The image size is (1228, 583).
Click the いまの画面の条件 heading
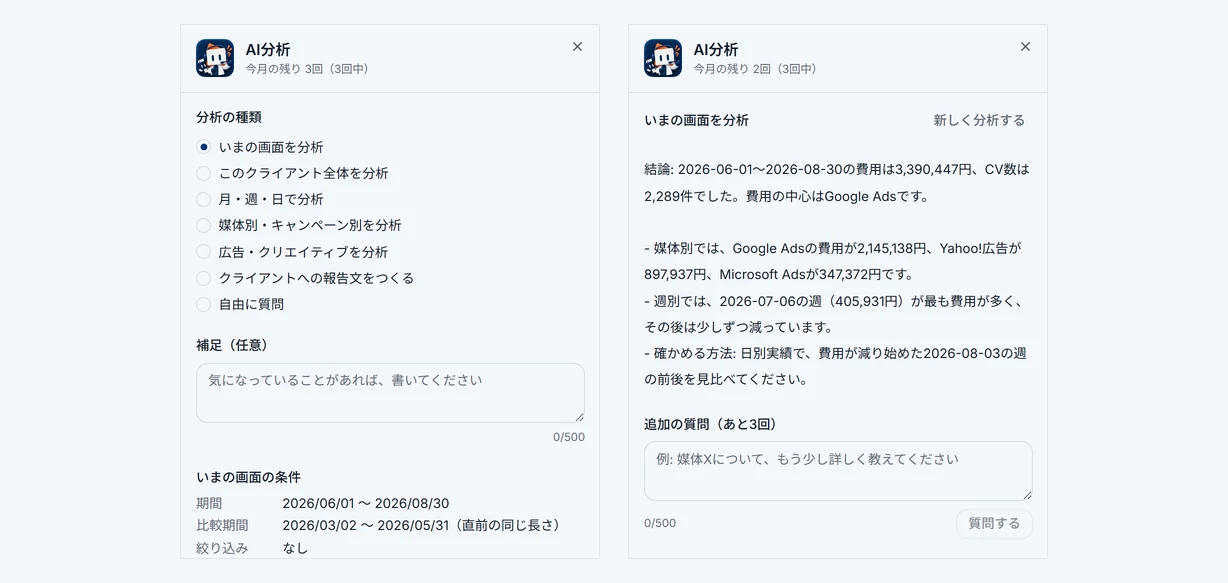click(248, 477)
